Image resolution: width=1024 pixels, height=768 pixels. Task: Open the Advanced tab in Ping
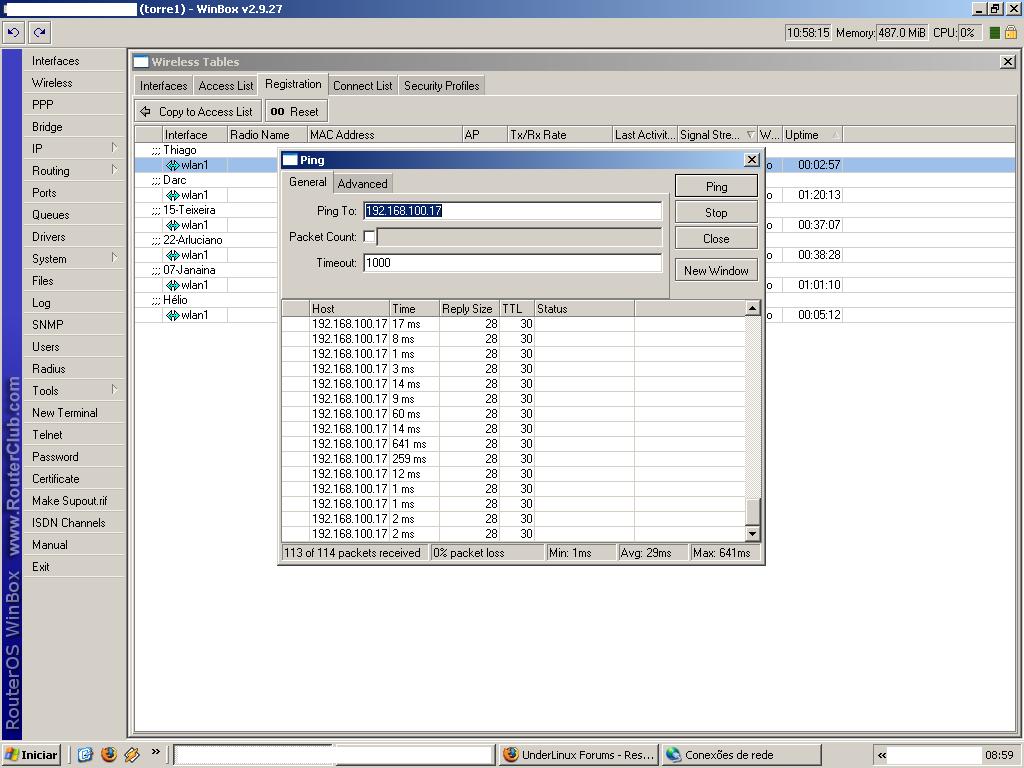pos(362,184)
